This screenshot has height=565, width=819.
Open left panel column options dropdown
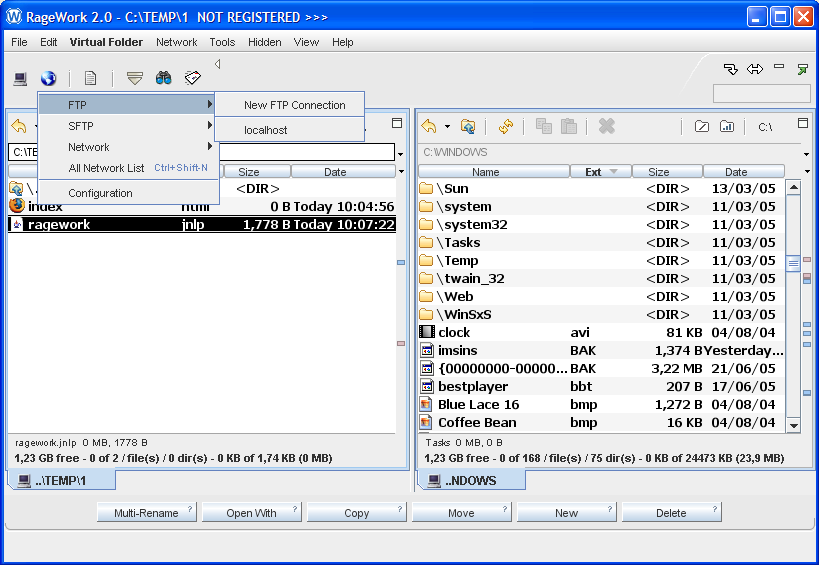click(x=401, y=171)
